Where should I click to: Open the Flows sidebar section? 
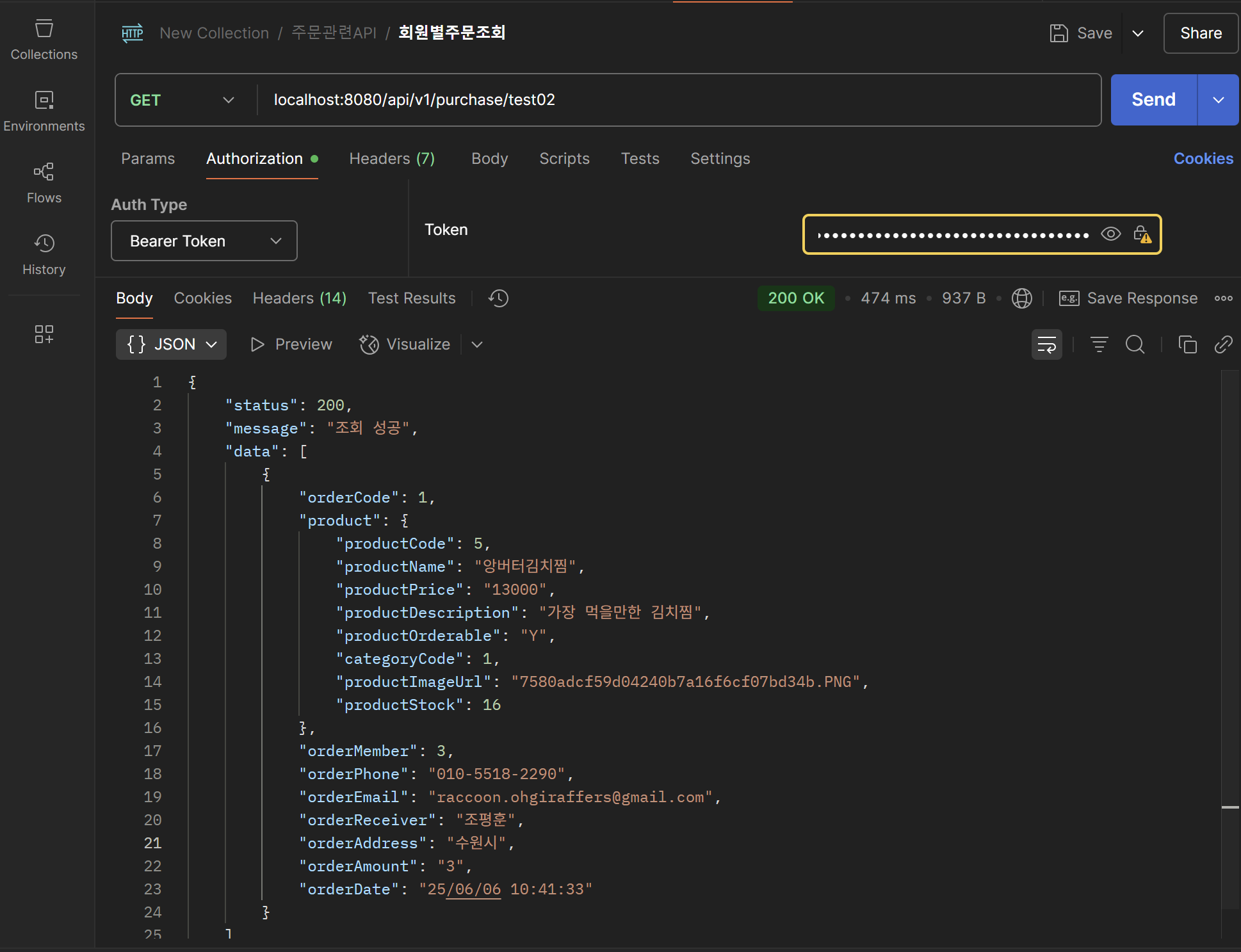tap(44, 183)
